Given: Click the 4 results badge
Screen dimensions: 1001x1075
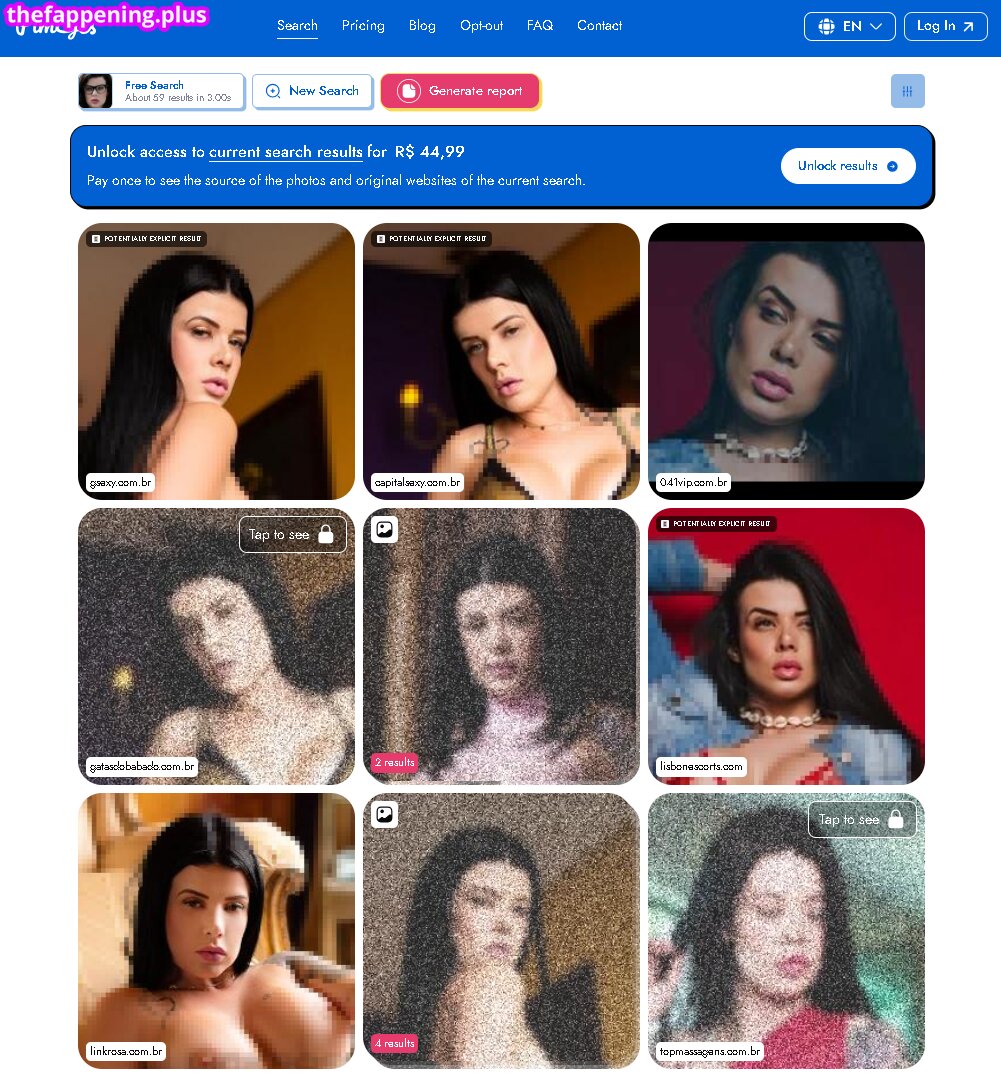Looking at the screenshot, I should coord(395,1043).
